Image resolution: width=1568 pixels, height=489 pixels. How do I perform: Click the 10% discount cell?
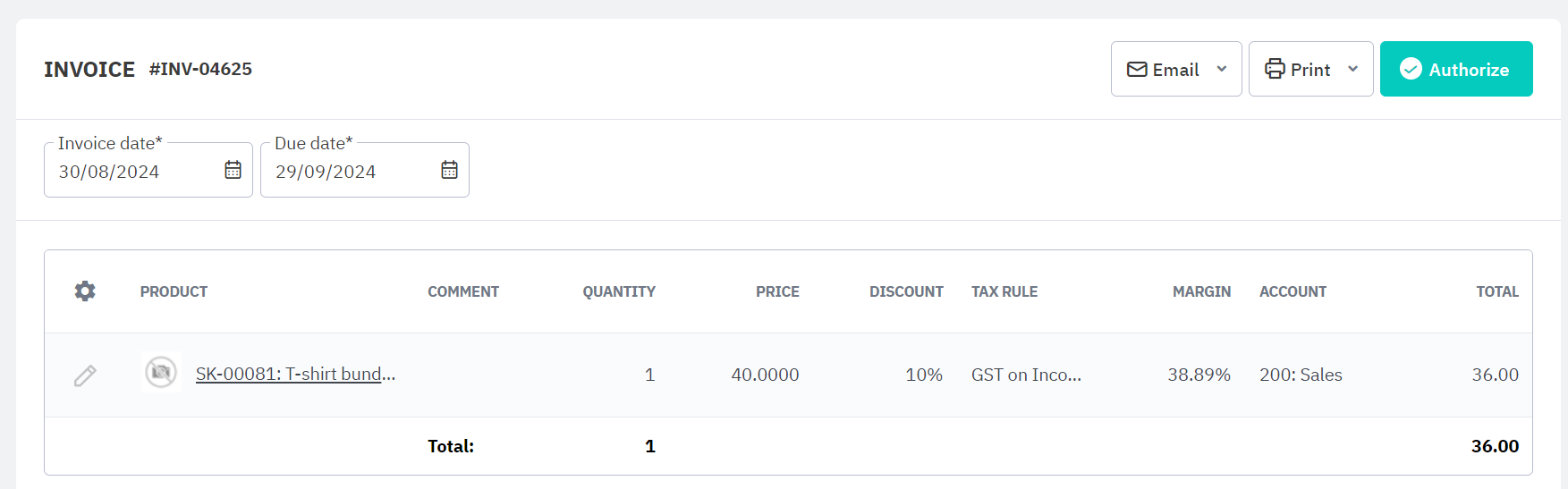point(924,375)
